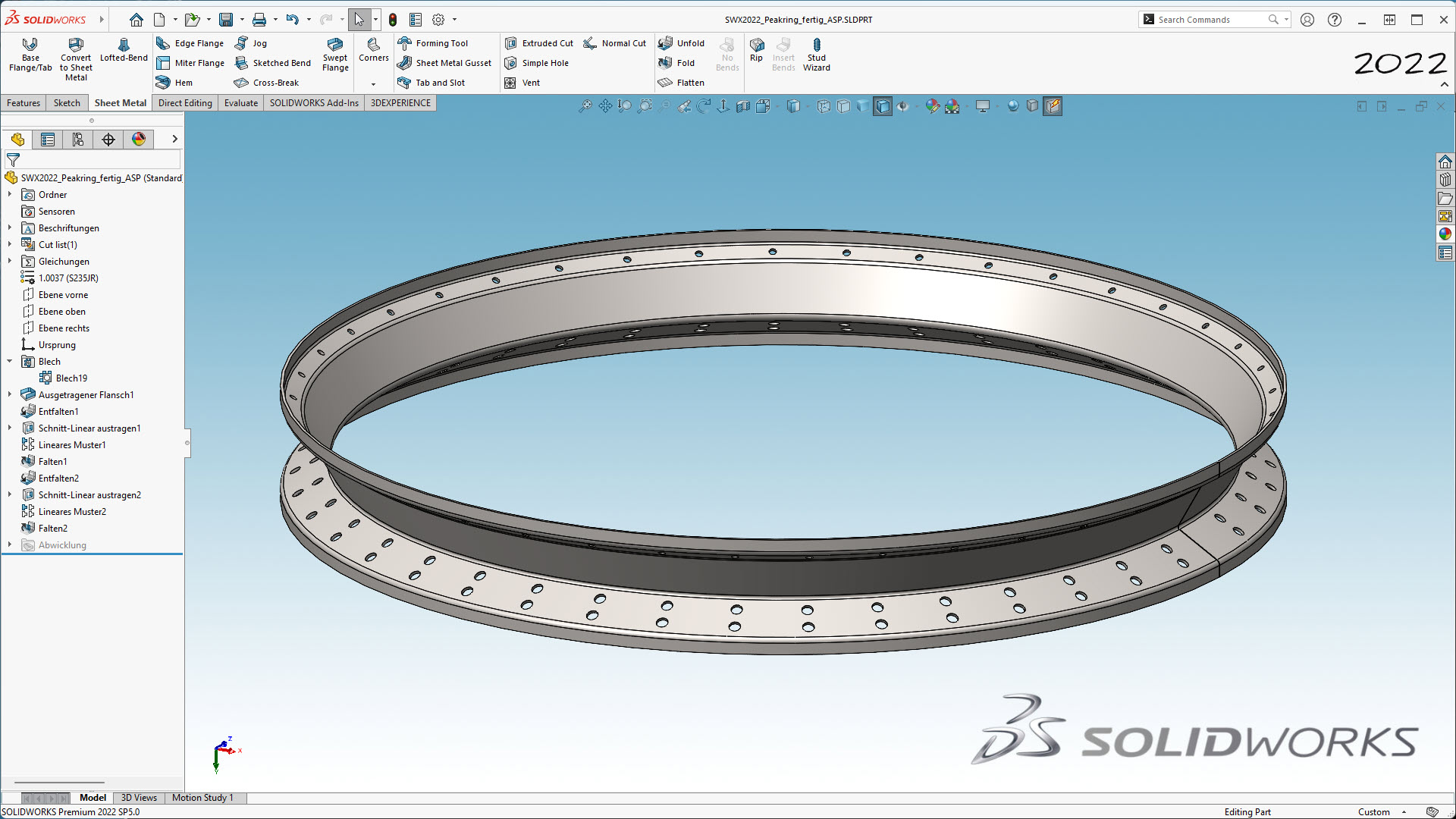Open the Evaluate tab
Viewport: 1456px width, 819px height.
click(241, 103)
